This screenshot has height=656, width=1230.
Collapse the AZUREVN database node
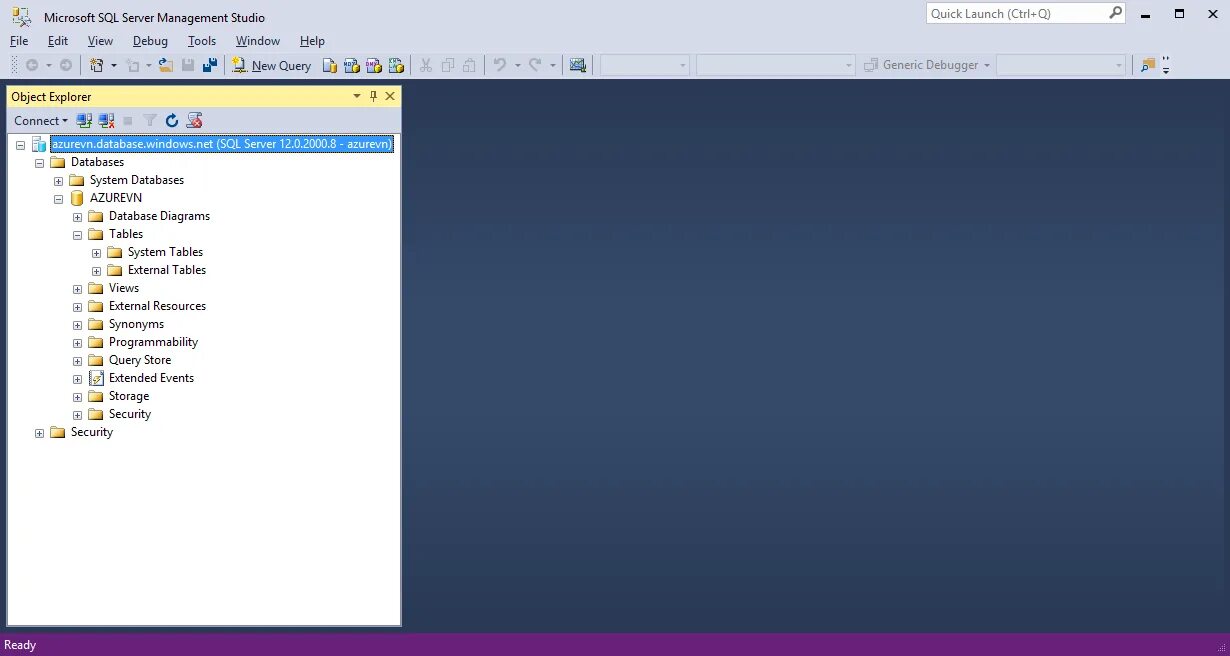pos(58,199)
